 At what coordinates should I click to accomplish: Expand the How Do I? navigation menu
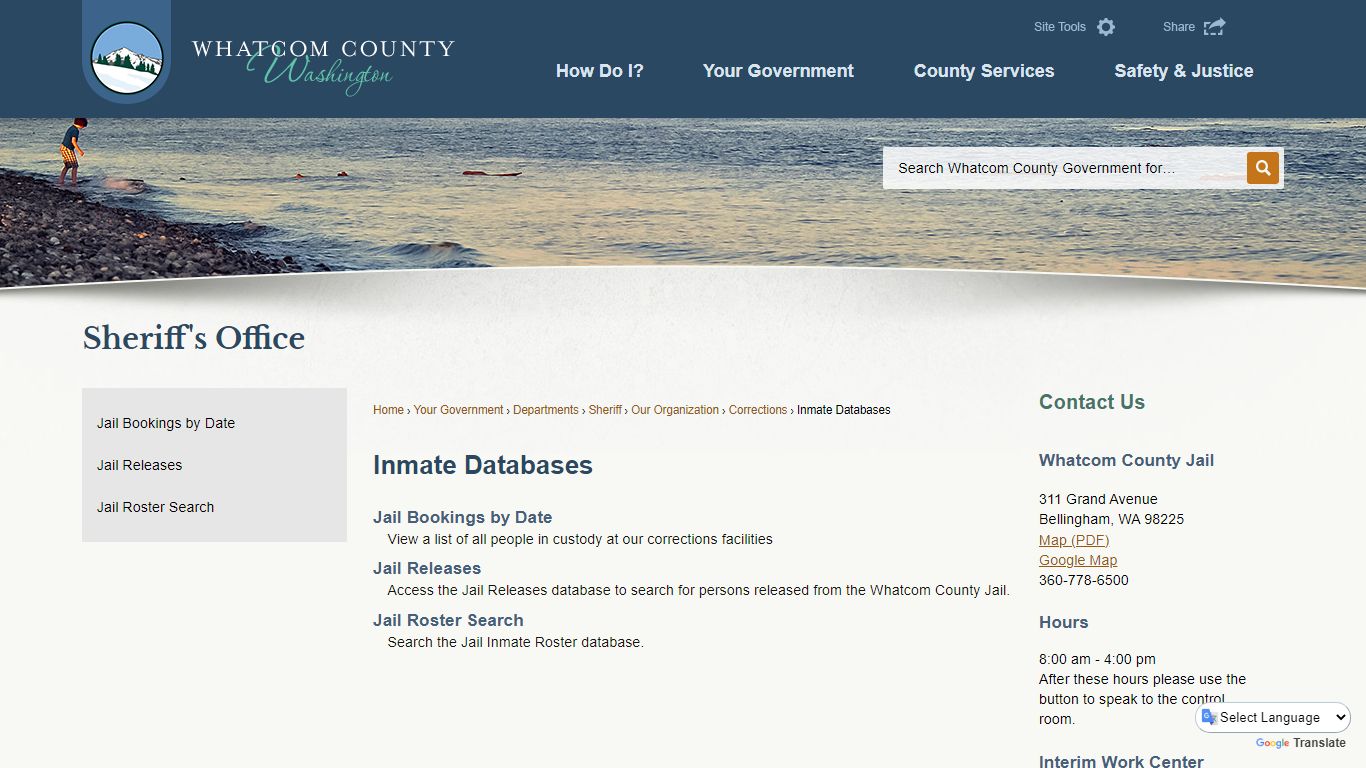point(600,71)
